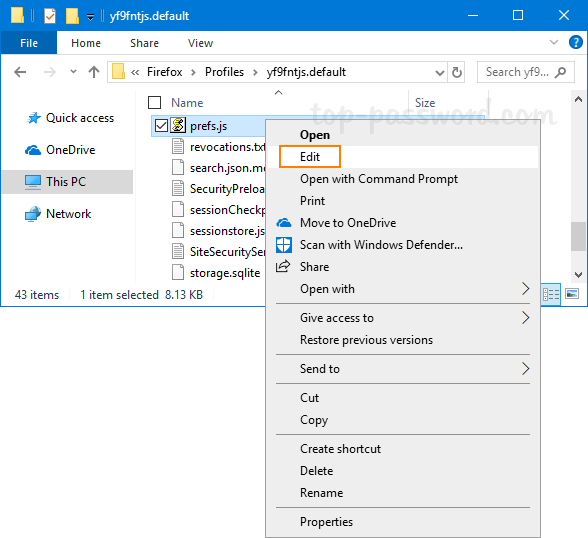
Task: Open recent locations dropdown arrow
Action: 73,71
